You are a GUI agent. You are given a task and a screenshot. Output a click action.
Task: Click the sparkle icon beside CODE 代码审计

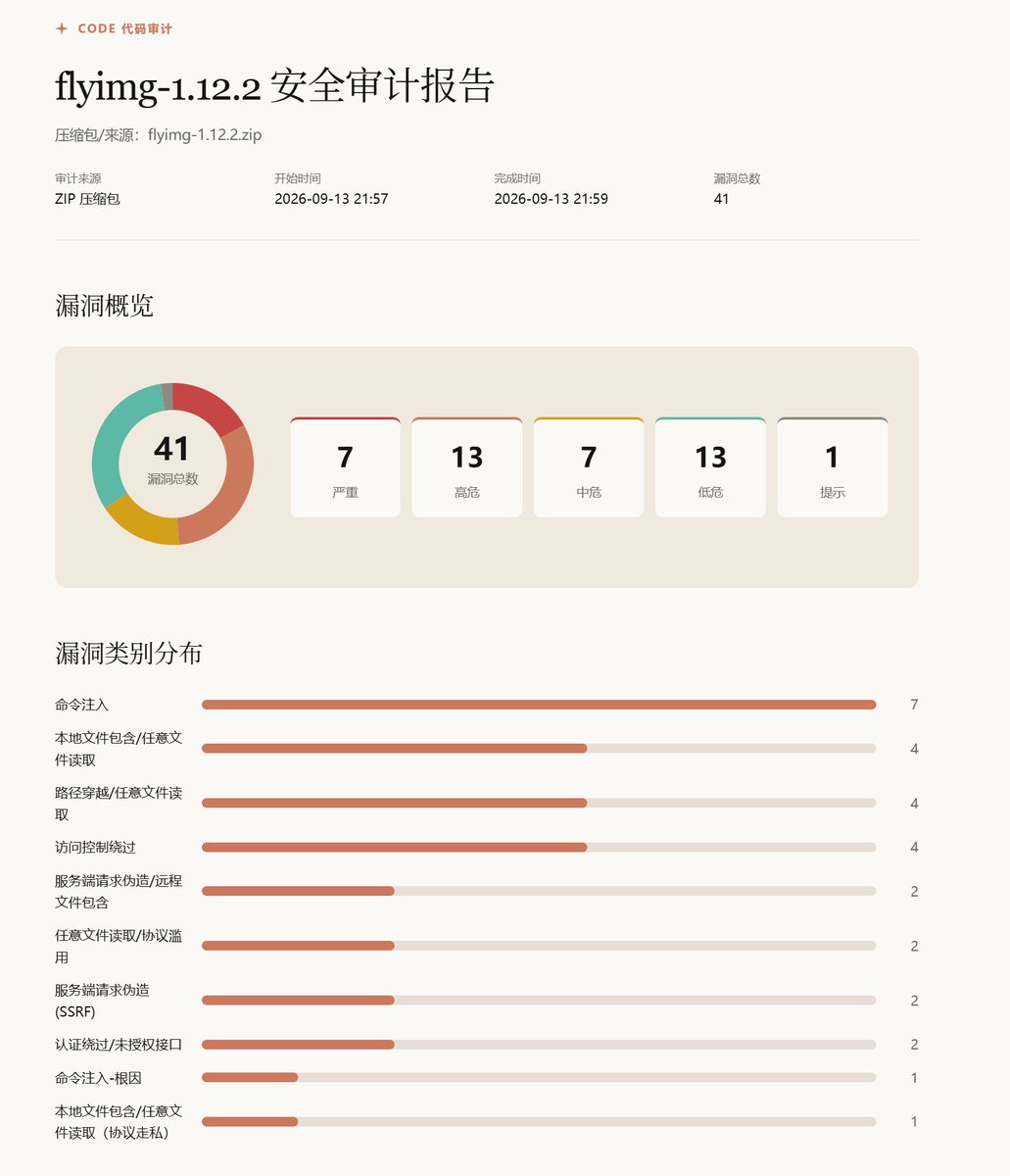62,28
